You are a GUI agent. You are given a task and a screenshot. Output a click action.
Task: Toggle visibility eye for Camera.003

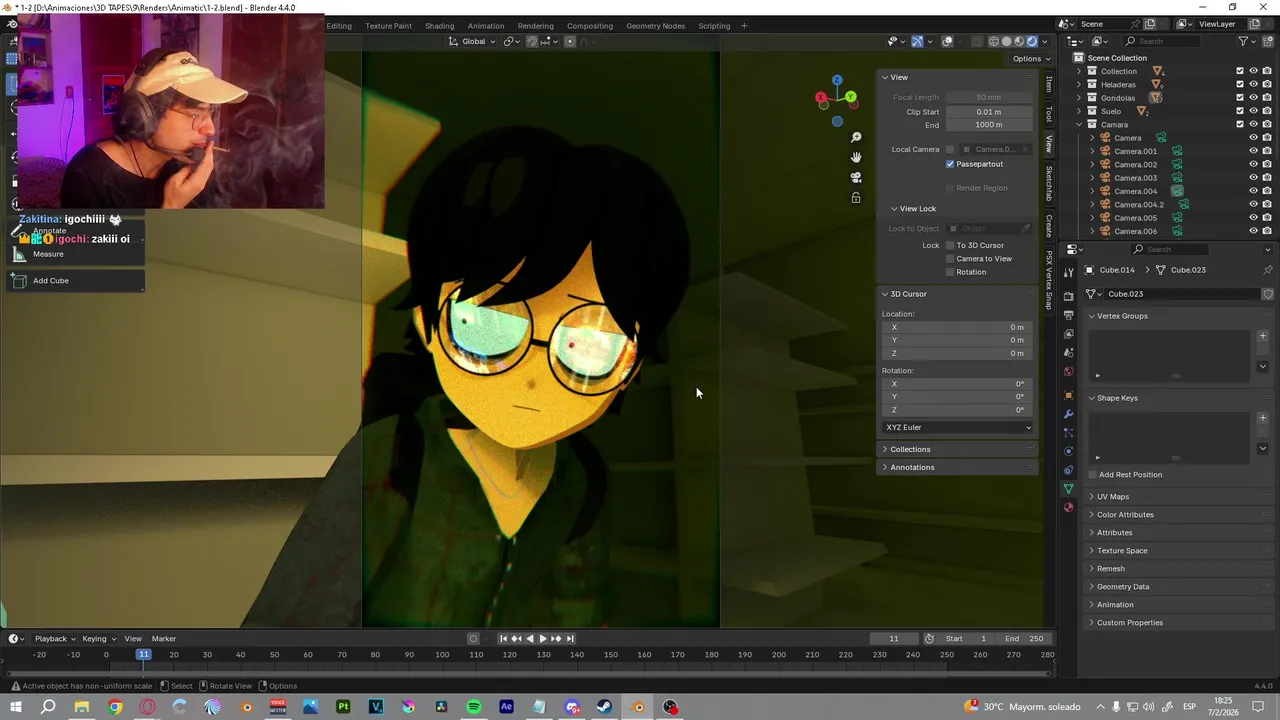1253,178
